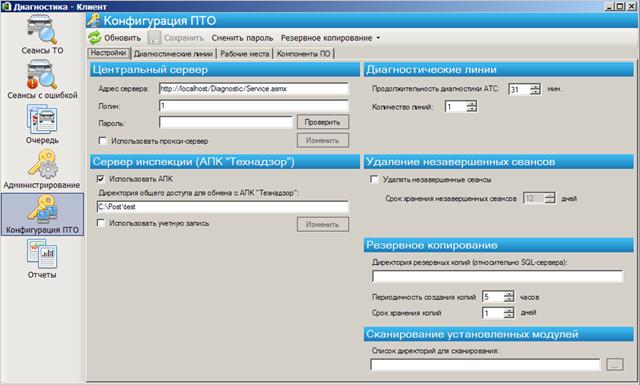Switch to the Настройки tab
The height and width of the screenshot is (385, 640).
coord(109,53)
